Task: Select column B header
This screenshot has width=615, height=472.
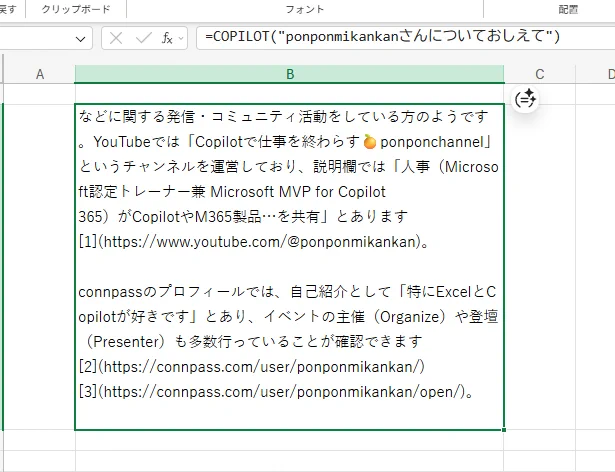Action: click(x=289, y=74)
